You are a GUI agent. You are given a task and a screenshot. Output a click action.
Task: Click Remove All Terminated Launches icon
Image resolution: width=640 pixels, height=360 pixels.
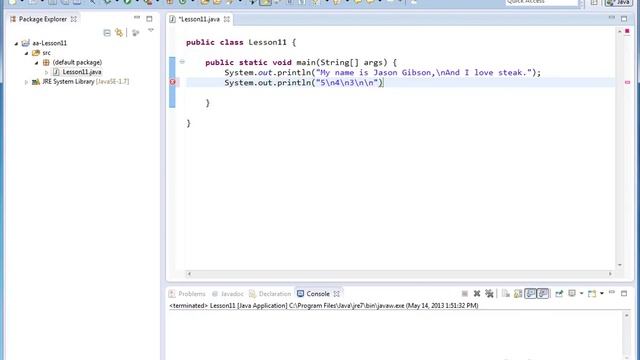489,293
